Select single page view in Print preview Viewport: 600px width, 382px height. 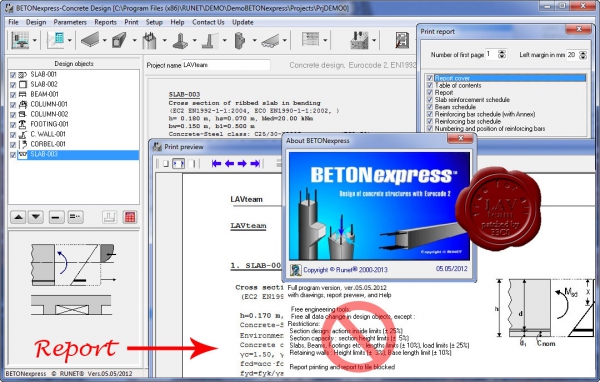(x=166, y=163)
